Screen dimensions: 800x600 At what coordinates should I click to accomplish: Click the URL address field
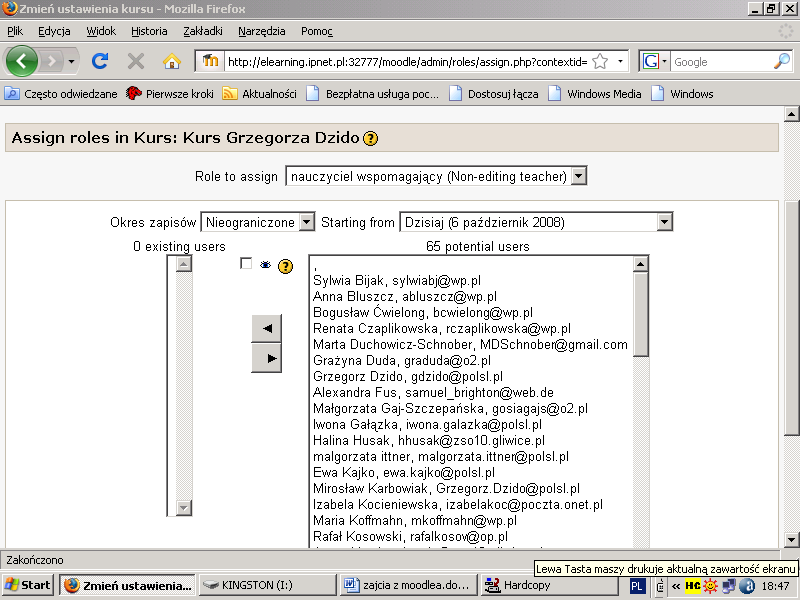point(407,62)
